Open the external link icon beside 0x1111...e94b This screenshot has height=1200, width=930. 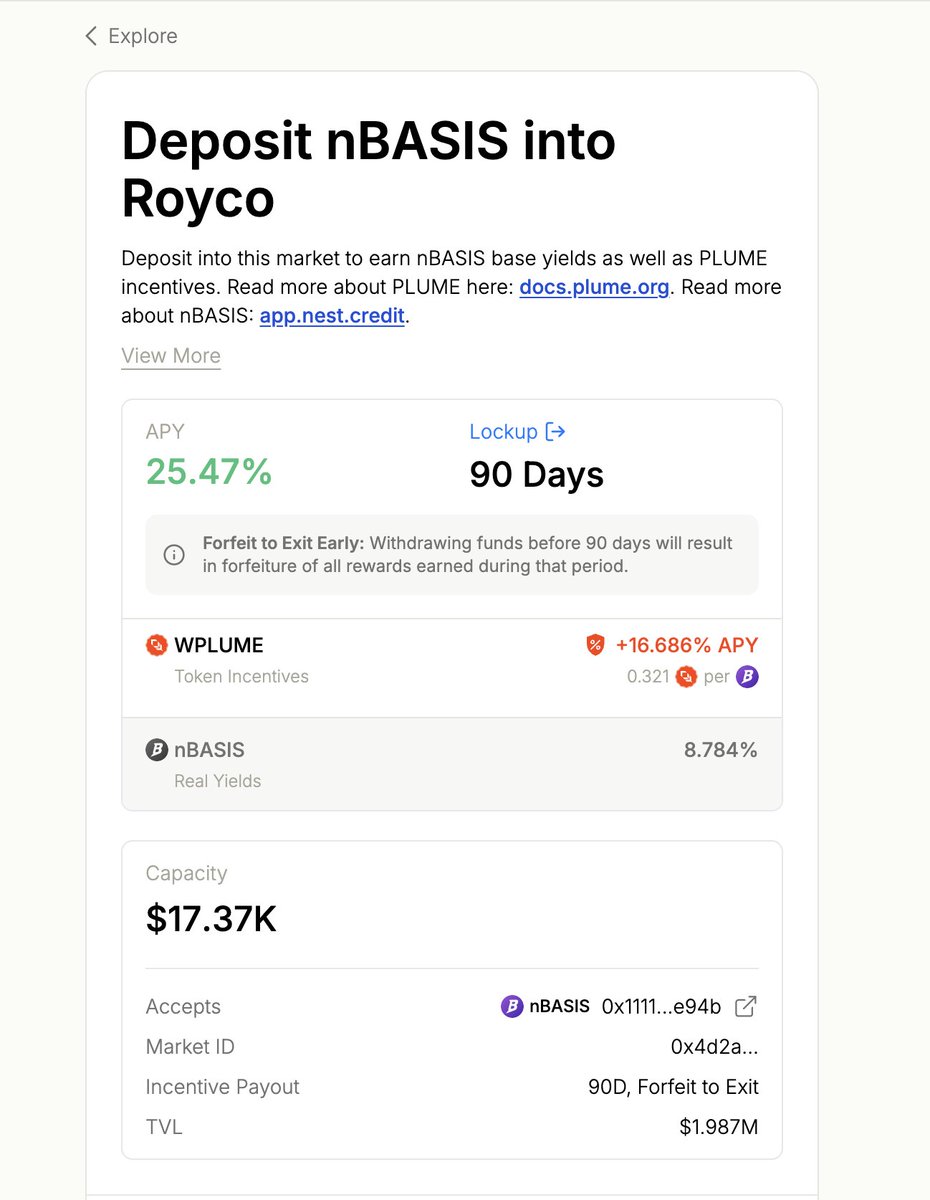pos(744,1007)
